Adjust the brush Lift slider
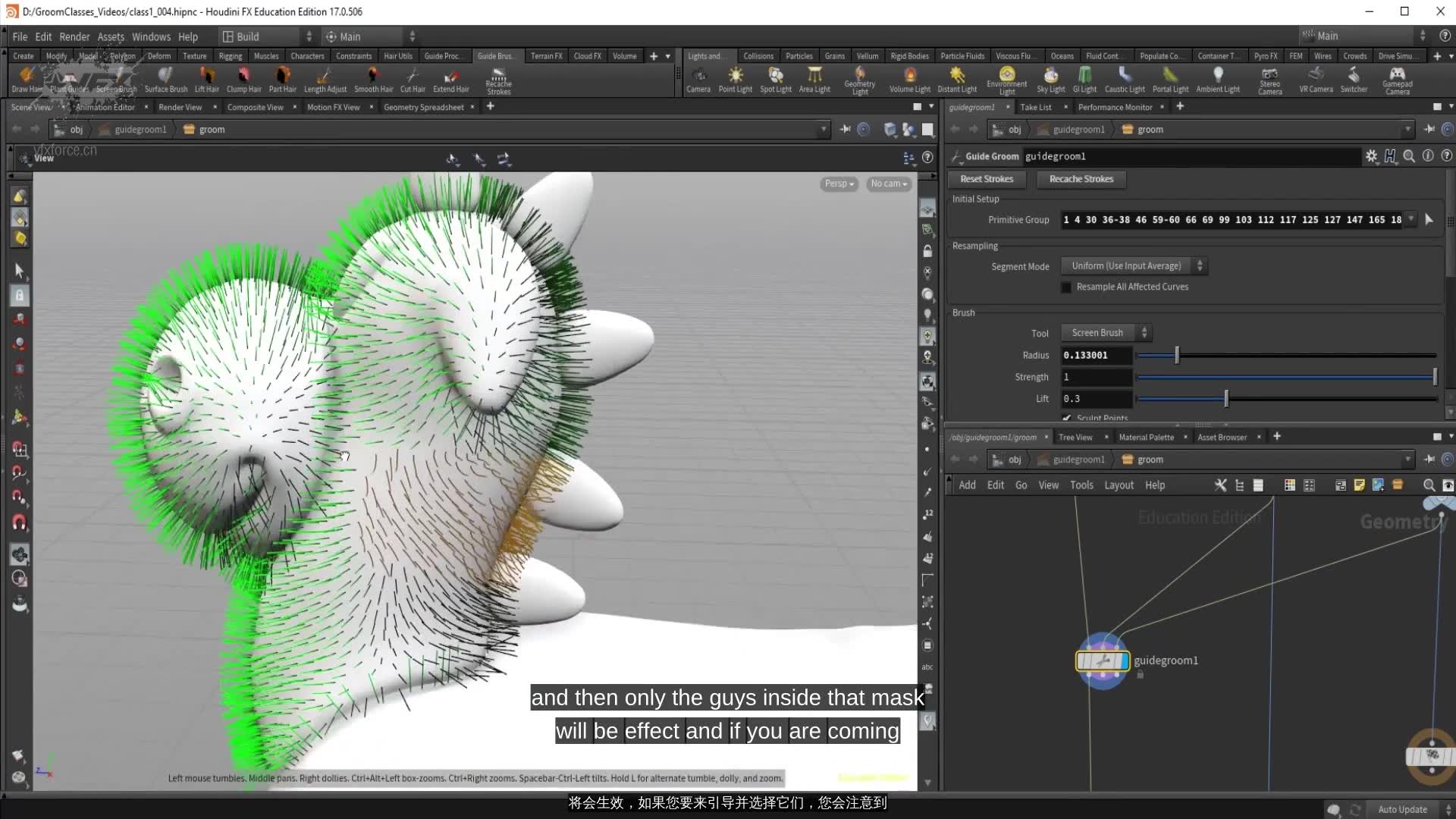 click(1285, 398)
